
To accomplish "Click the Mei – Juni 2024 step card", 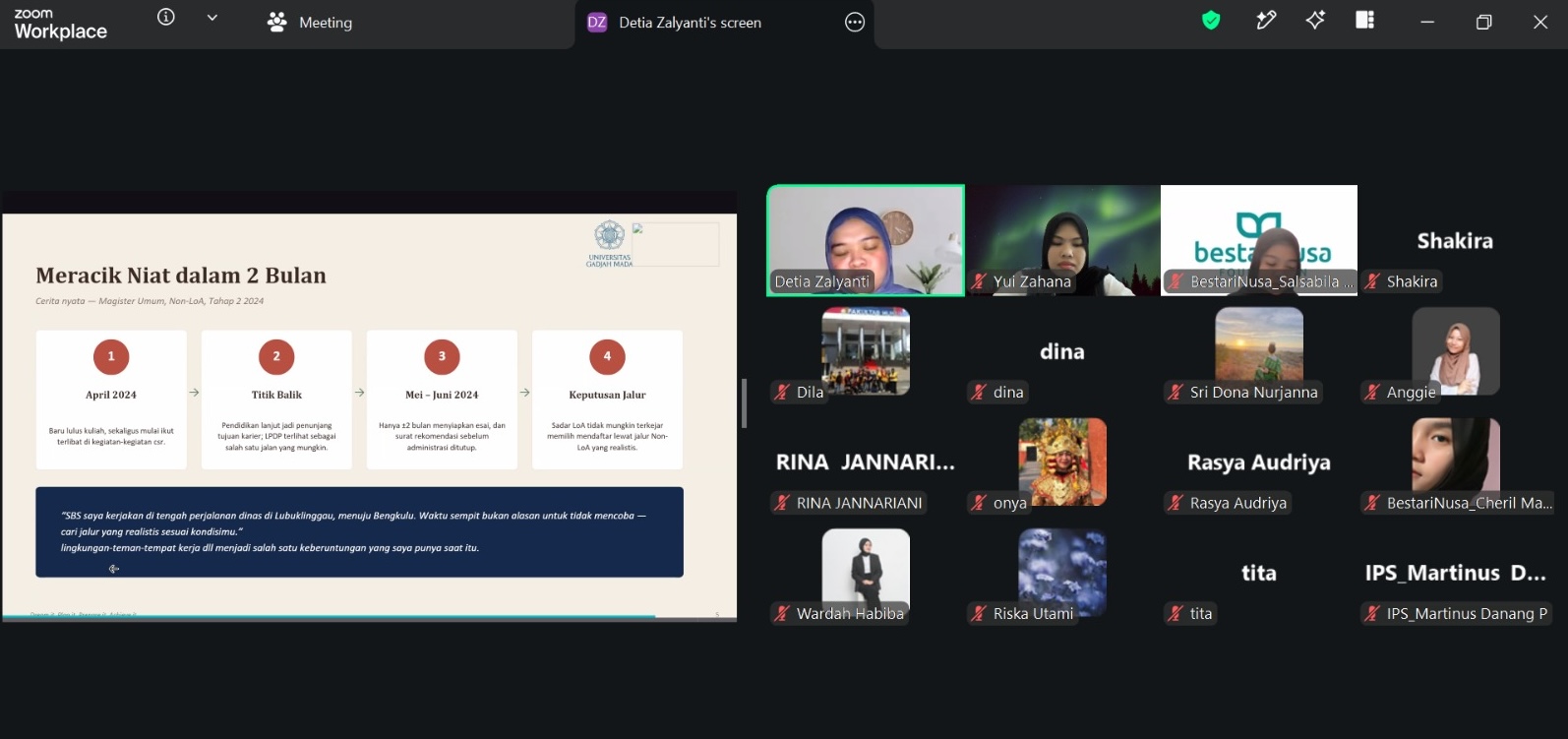I will tap(442, 400).
